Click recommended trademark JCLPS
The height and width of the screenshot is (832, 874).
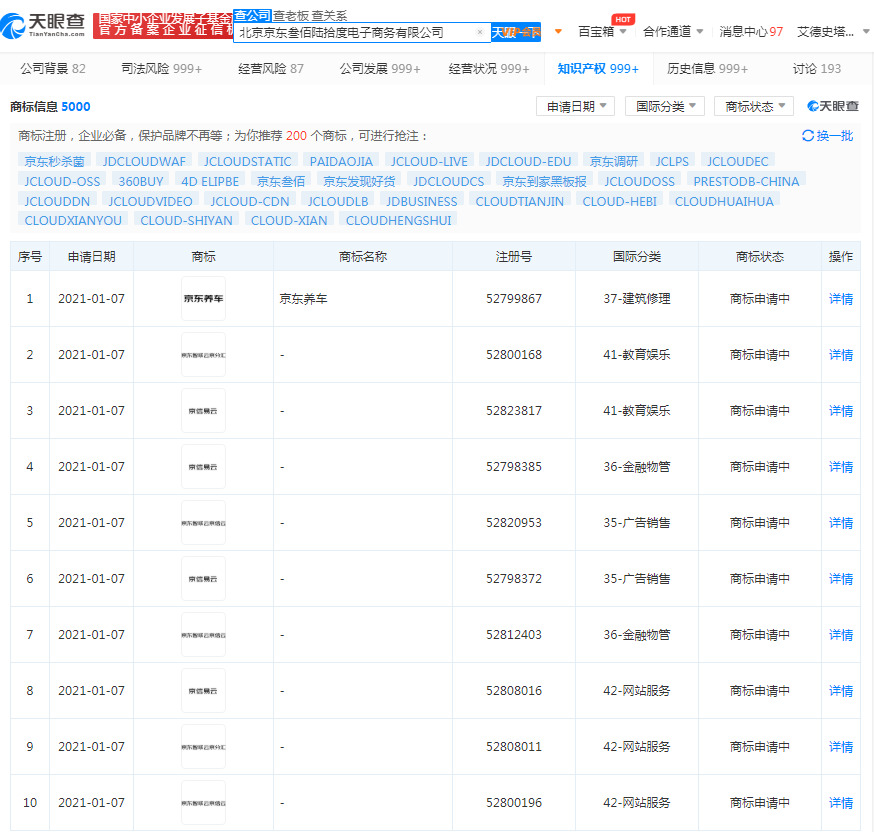(x=672, y=161)
